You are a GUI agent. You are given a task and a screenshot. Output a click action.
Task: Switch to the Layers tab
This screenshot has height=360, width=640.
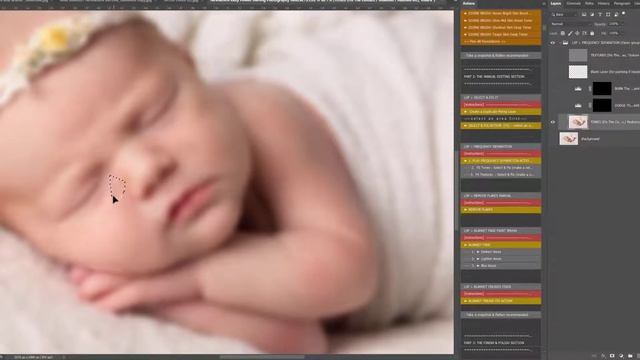coord(556,3)
